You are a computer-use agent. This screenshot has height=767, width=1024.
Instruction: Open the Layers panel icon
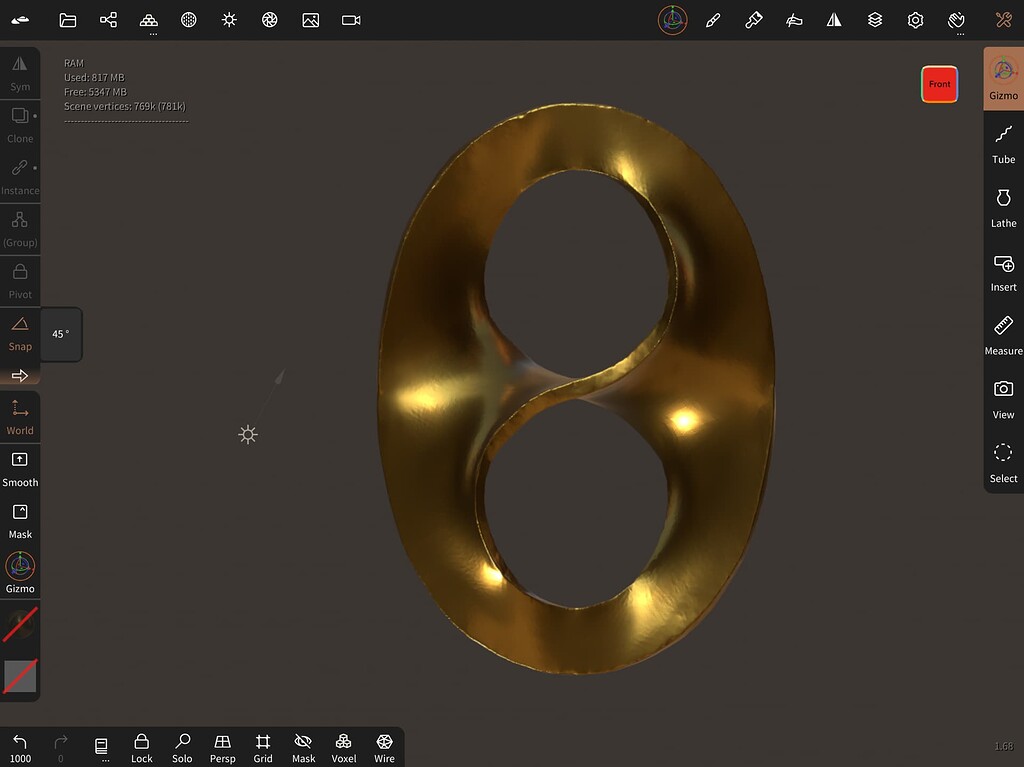click(874, 20)
